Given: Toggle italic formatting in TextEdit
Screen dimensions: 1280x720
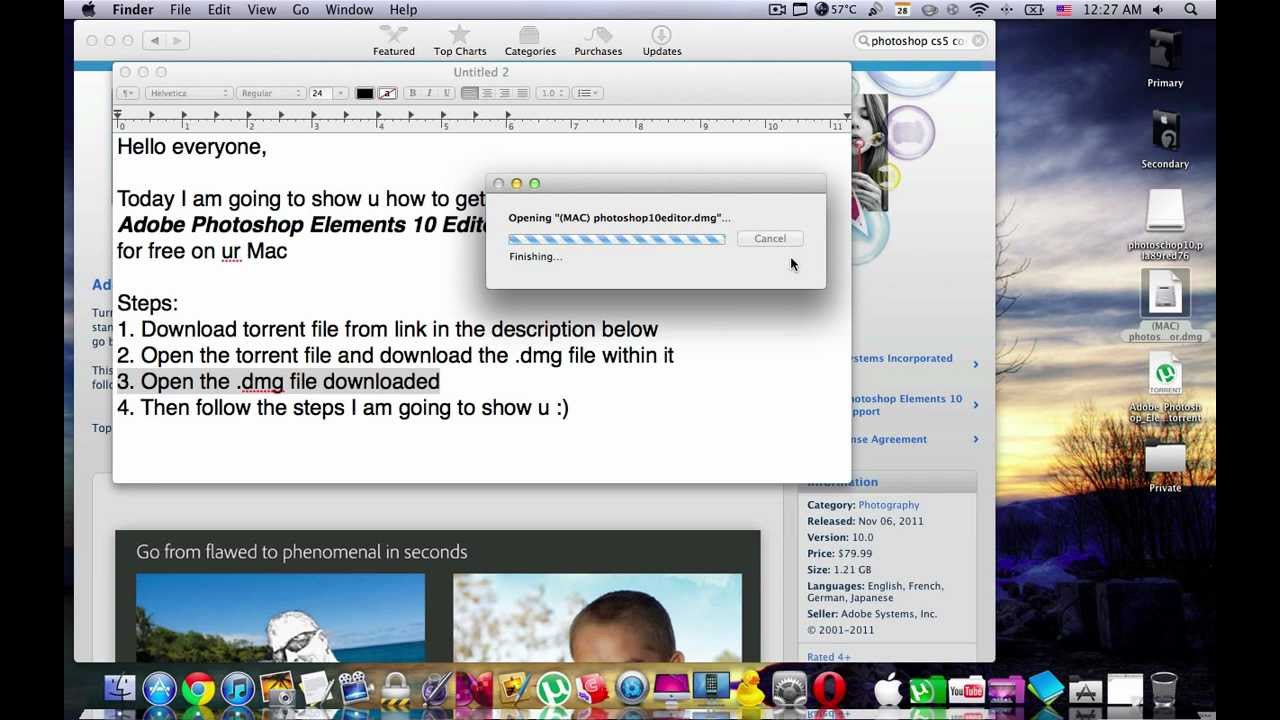Looking at the screenshot, I should point(429,93).
